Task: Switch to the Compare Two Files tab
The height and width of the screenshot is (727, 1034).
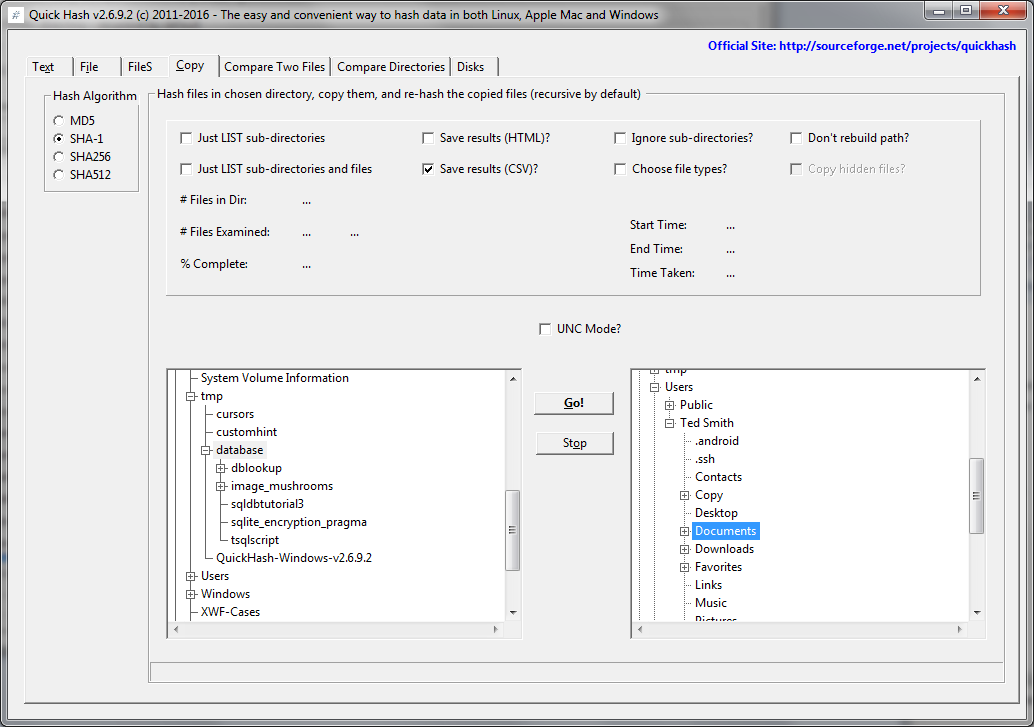Action: click(x=274, y=67)
